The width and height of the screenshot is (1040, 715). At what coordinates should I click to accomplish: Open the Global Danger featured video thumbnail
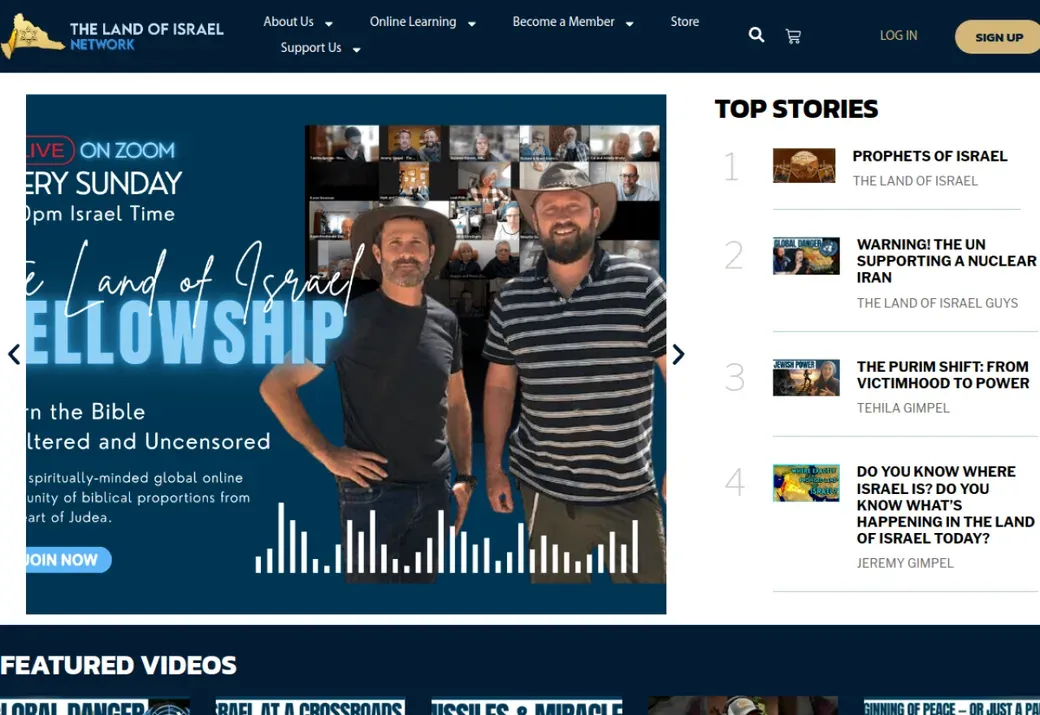[95, 706]
